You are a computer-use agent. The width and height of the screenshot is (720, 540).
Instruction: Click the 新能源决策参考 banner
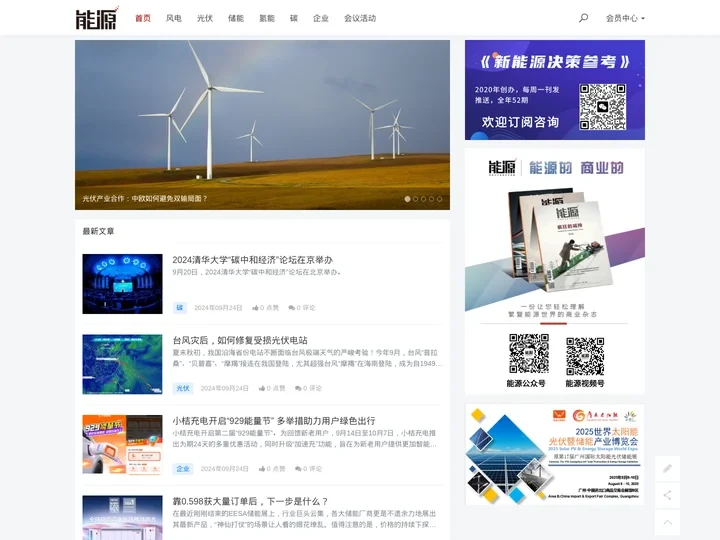point(555,90)
